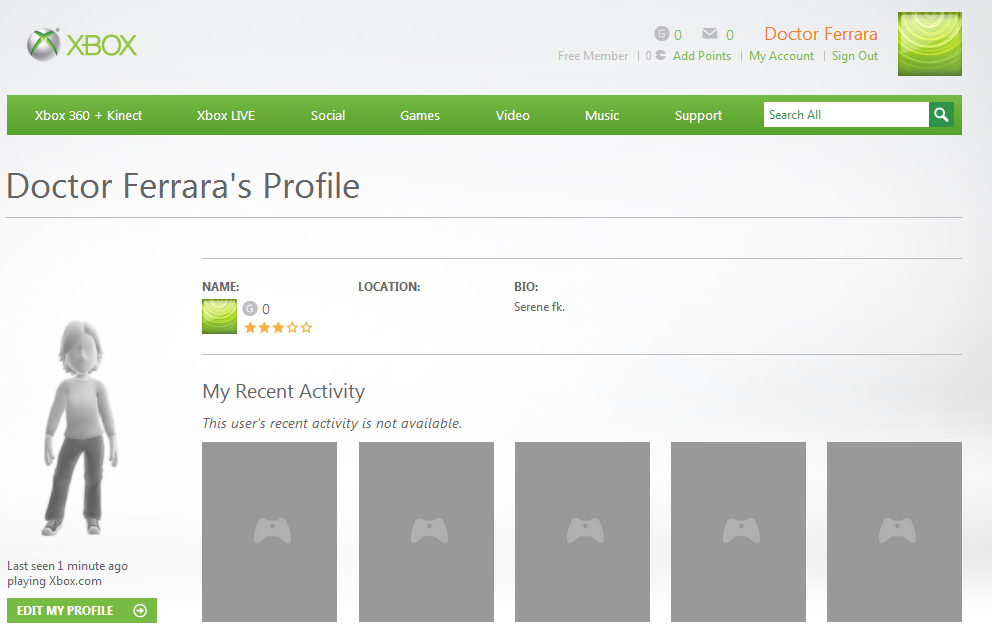Click the fourth recent activity game tile

coord(738,532)
